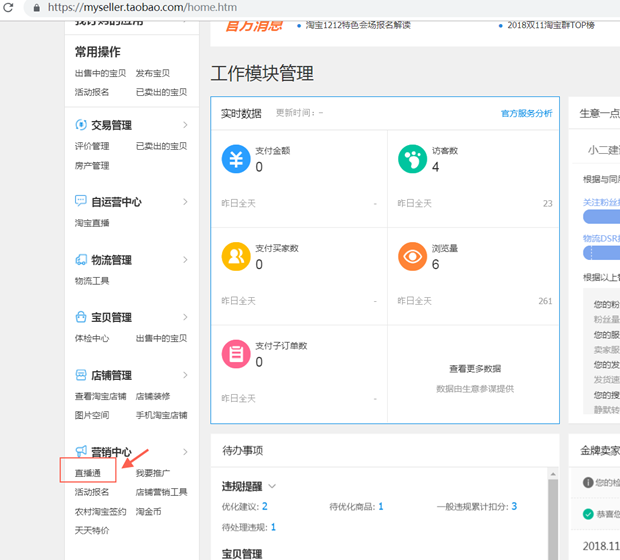This screenshot has height=560, width=620.
Task: Open 体检中心 menu item
Action: click(92, 338)
